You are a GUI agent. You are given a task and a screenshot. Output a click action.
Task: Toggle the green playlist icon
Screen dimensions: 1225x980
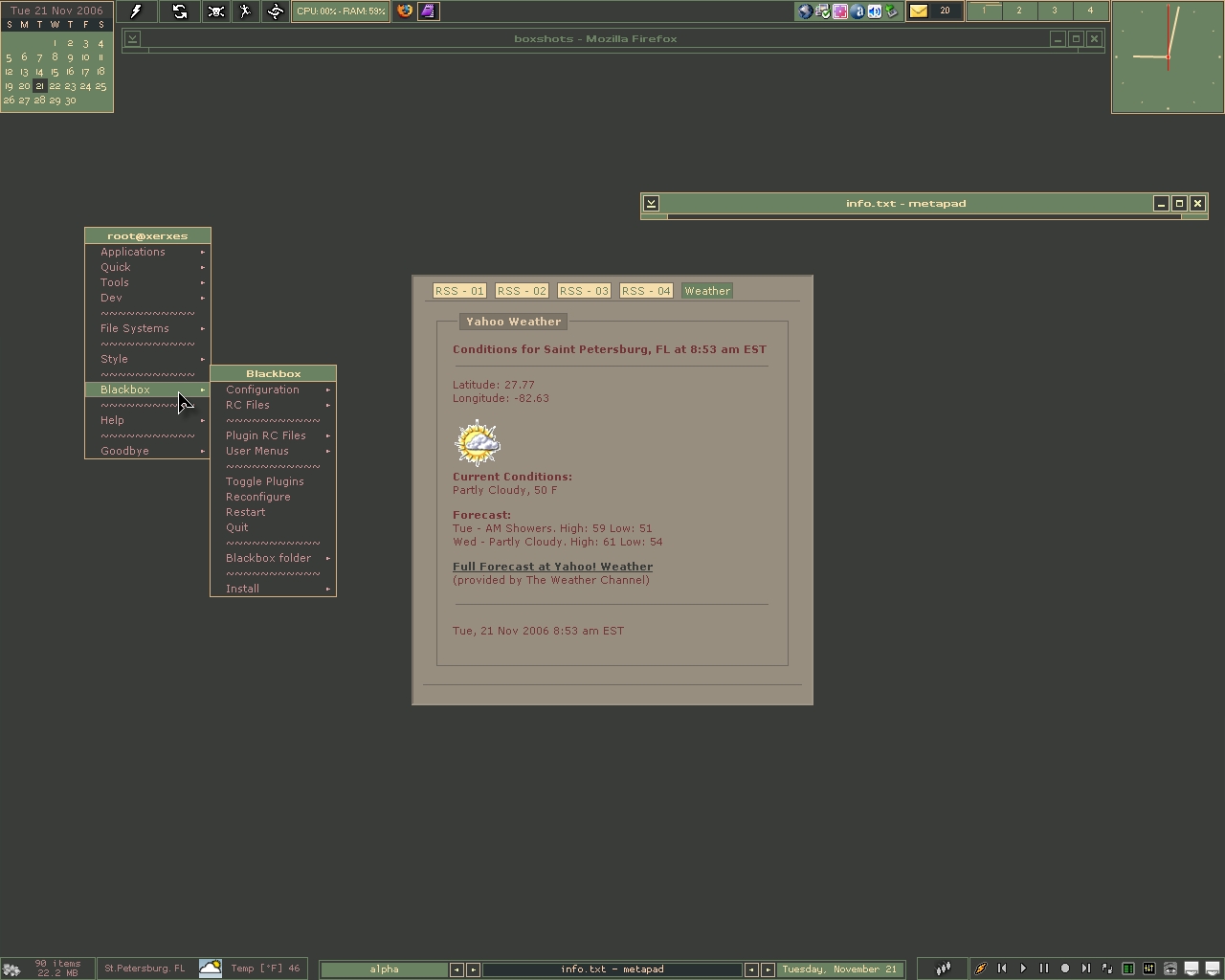1128,969
